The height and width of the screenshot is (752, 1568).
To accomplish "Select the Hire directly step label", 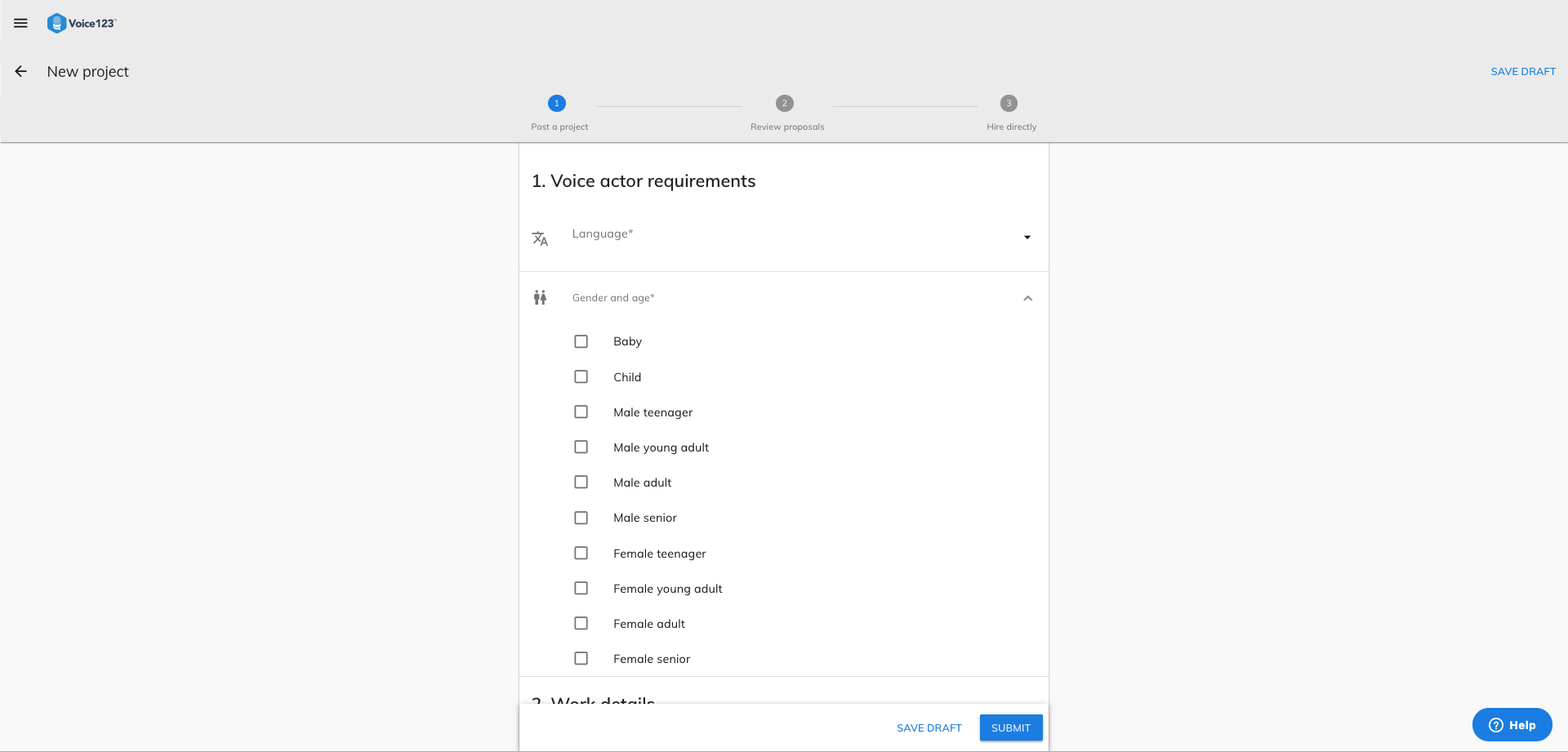I will [x=1011, y=127].
